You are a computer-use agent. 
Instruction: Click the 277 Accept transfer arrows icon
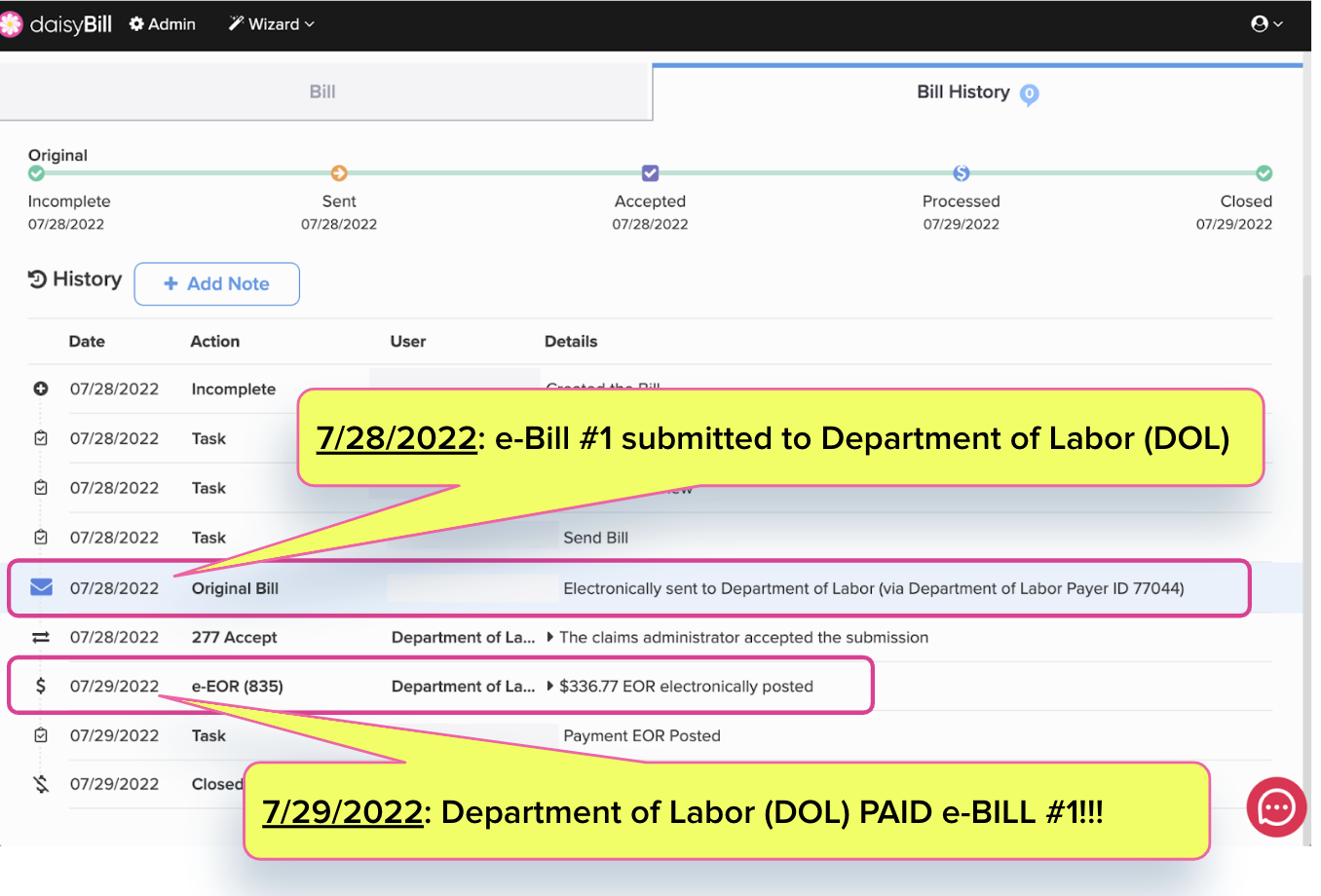coord(41,637)
